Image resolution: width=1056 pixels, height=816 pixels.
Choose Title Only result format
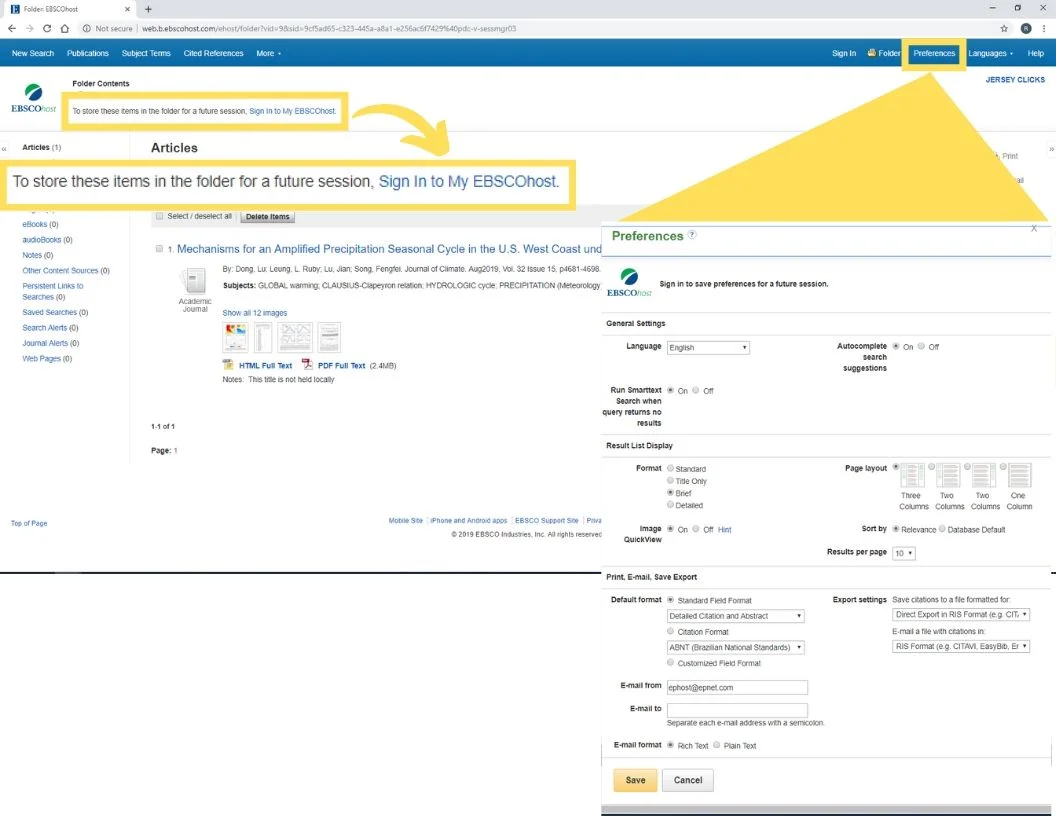670,481
